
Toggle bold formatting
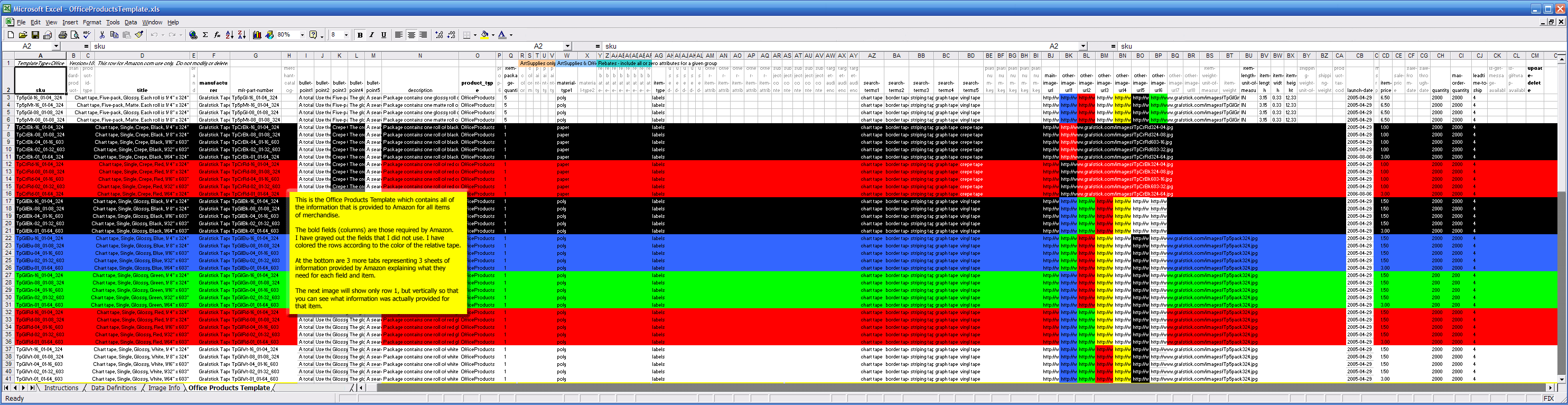[360, 35]
